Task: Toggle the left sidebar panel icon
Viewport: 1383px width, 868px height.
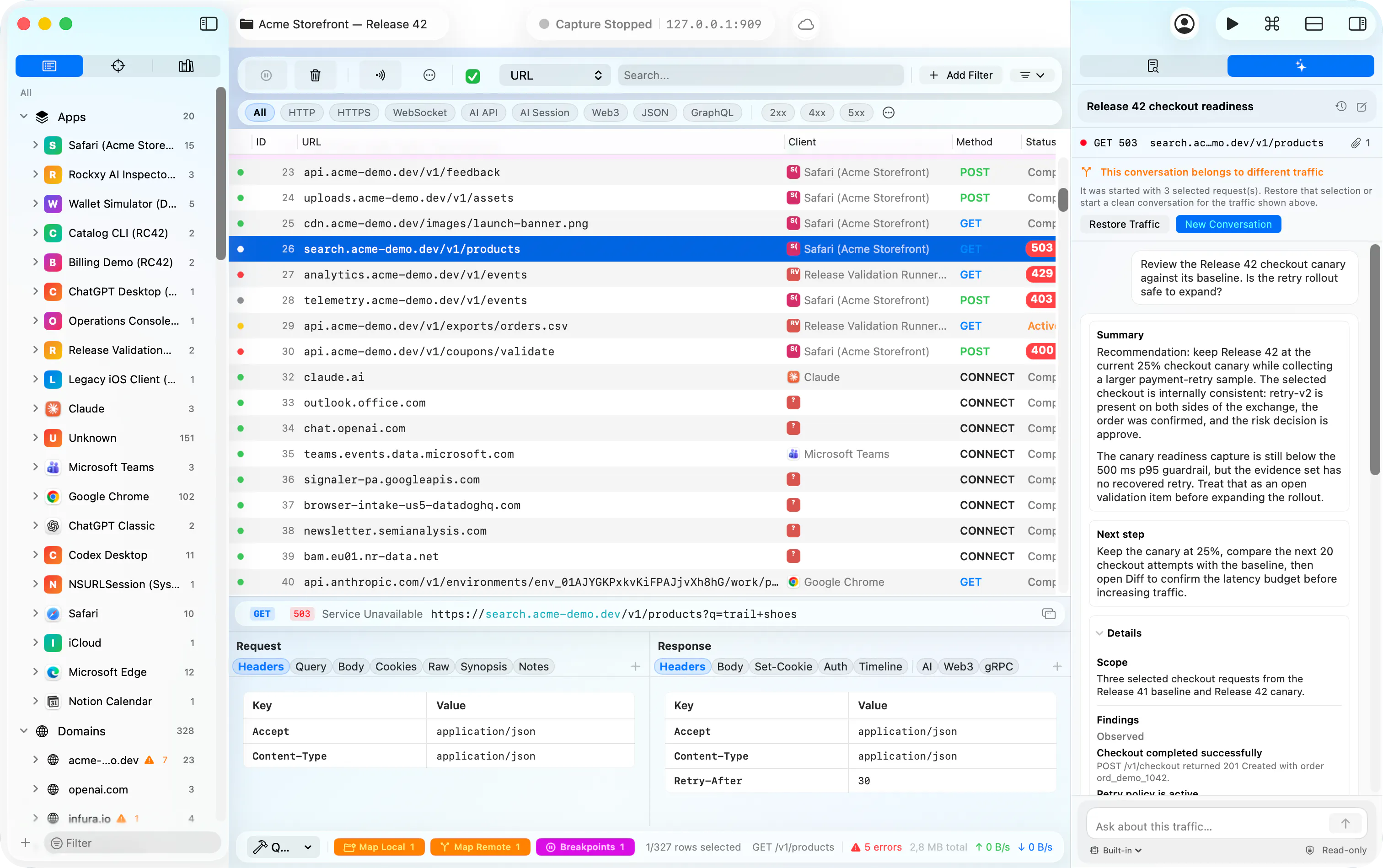Action: pyautogui.click(x=209, y=24)
